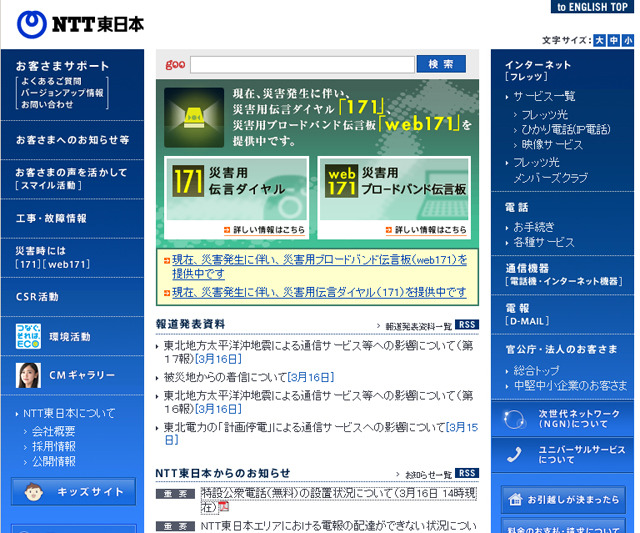Set text size to 大
The height and width of the screenshot is (533, 640).
point(599,40)
